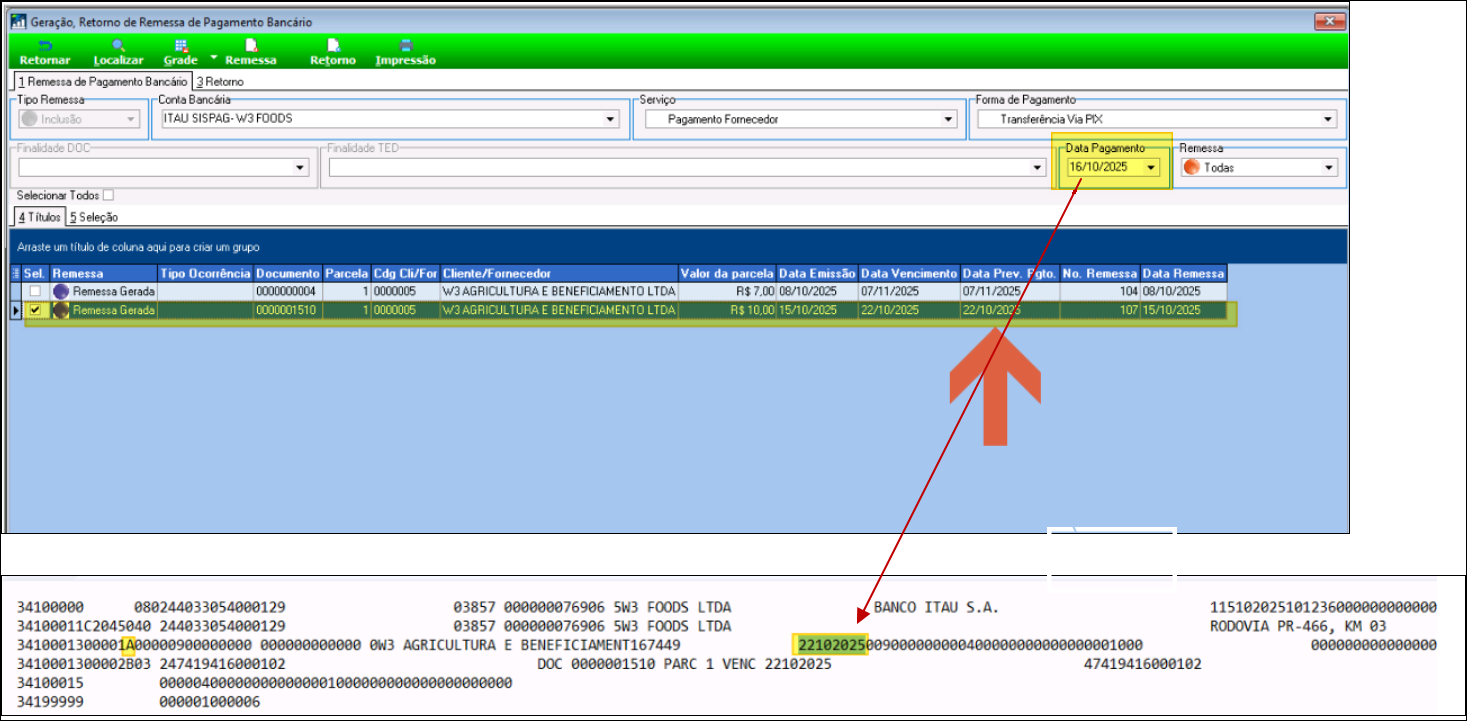The image size is (1467, 721).
Task: Sort by Data Vencimento column header
Action: coord(908,274)
